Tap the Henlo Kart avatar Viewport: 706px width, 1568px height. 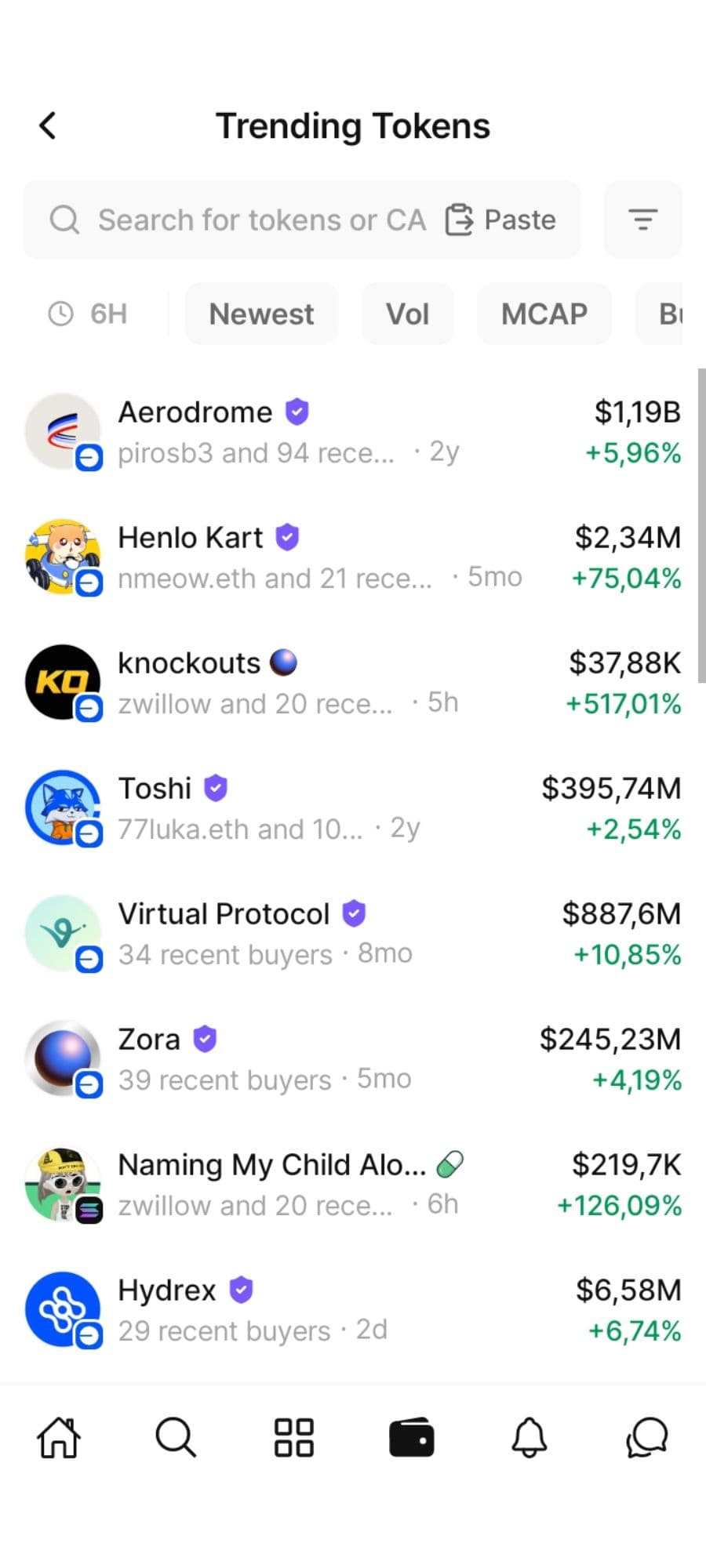click(x=63, y=557)
